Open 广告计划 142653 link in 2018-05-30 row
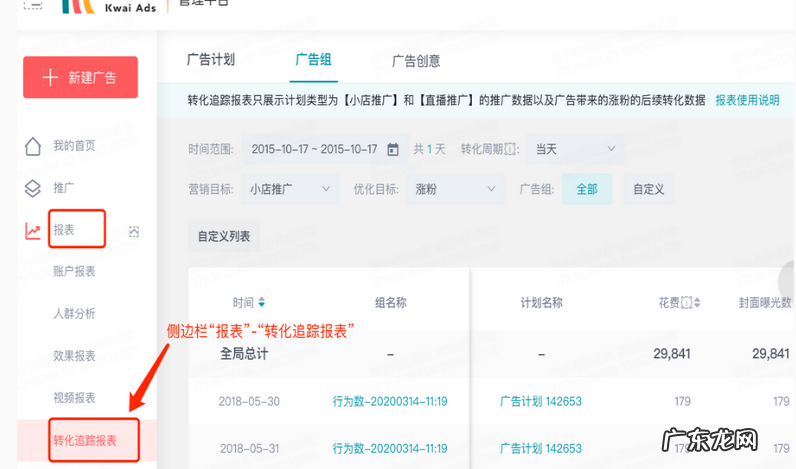The width and height of the screenshot is (796, 469). (x=541, y=401)
